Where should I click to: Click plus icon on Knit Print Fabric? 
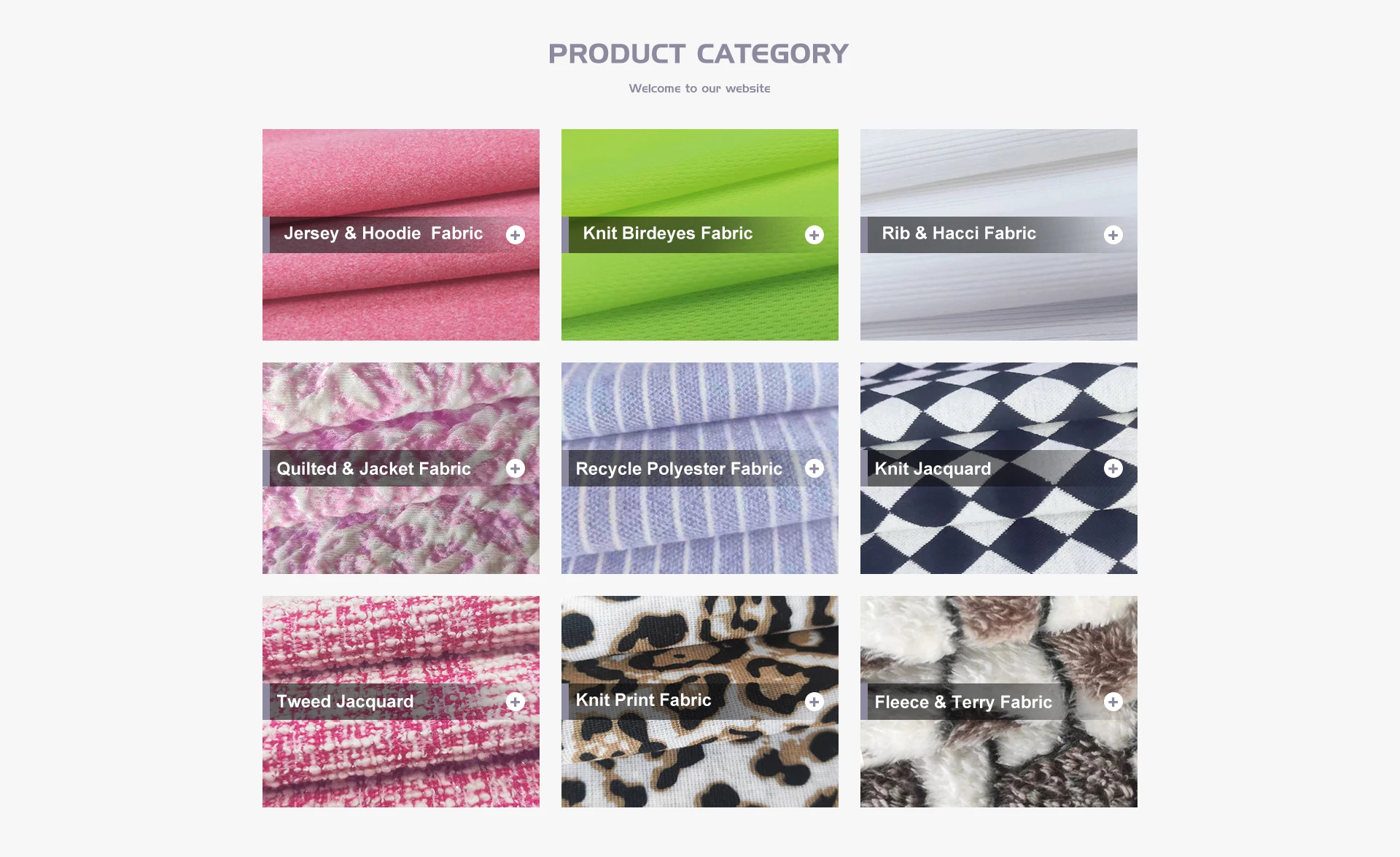click(x=814, y=702)
